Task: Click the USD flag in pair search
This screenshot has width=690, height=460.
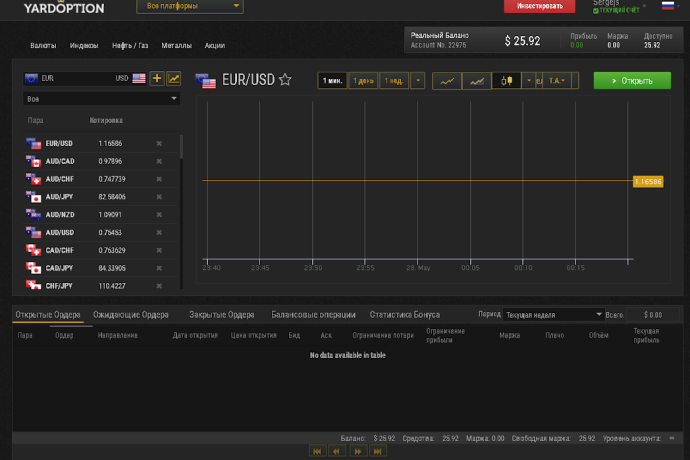Action: click(139, 78)
